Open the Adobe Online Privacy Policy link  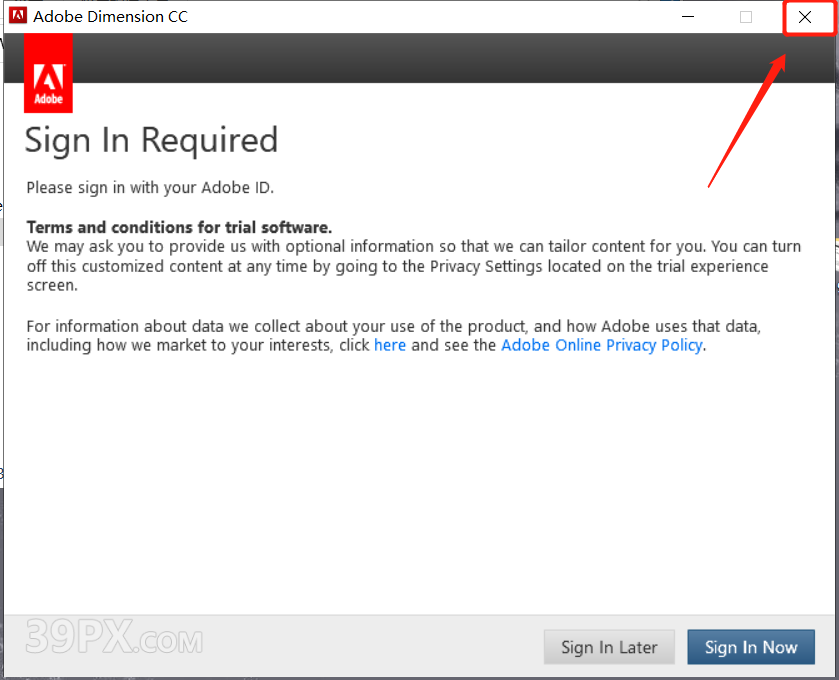(602, 345)
